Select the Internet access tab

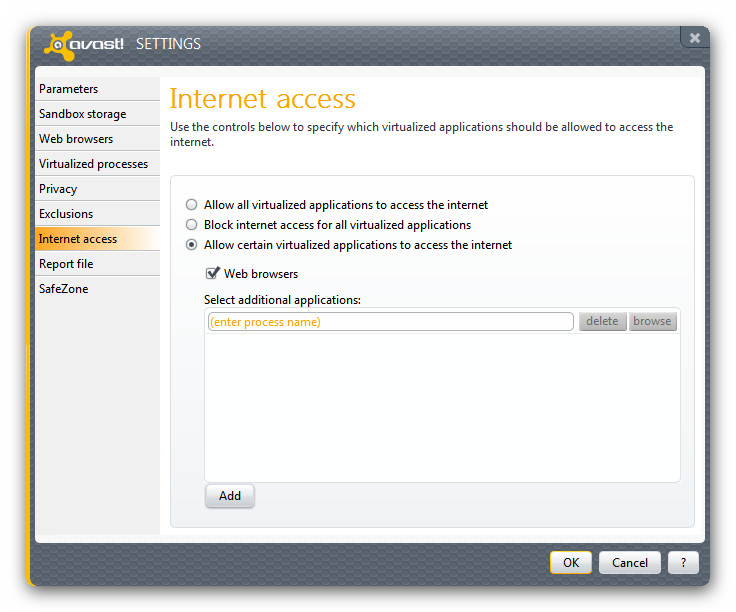click(x=78, y=239)
